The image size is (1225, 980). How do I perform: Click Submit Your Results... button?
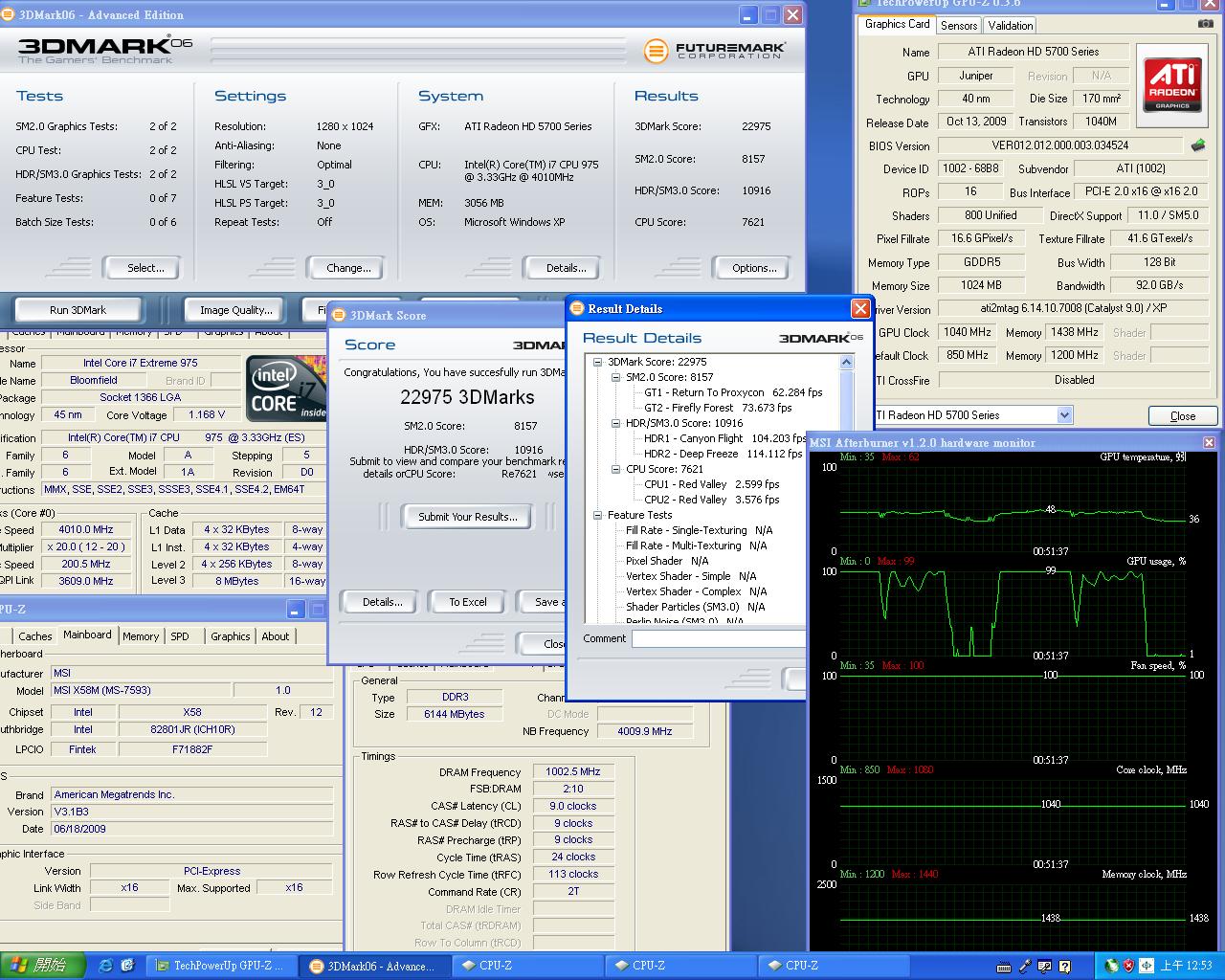[467, 517]
